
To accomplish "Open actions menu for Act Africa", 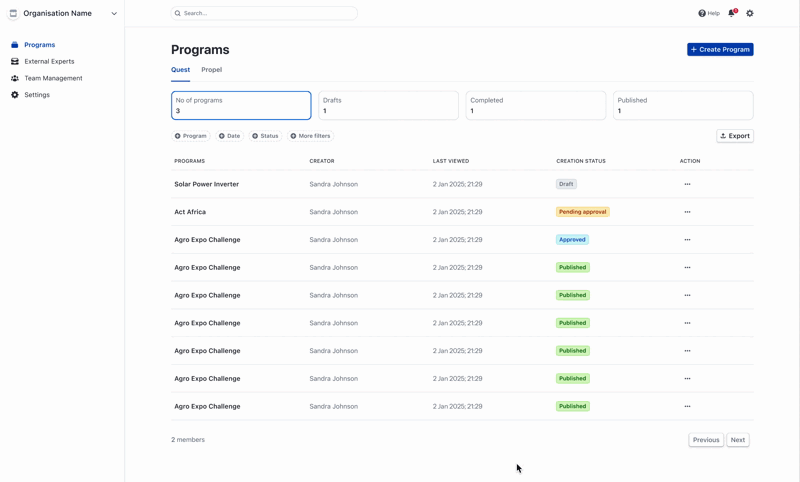I will (687, 212).
